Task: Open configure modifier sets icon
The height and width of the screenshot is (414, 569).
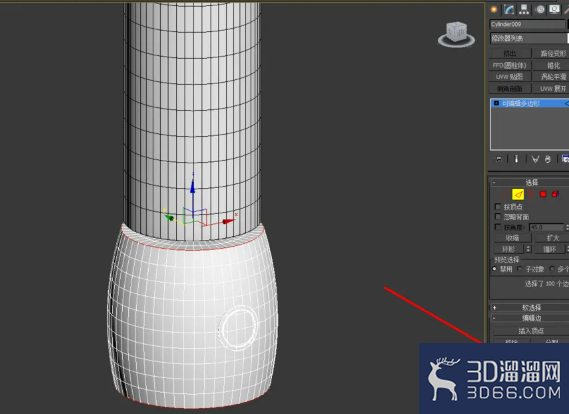Action: tap(565, 159)
